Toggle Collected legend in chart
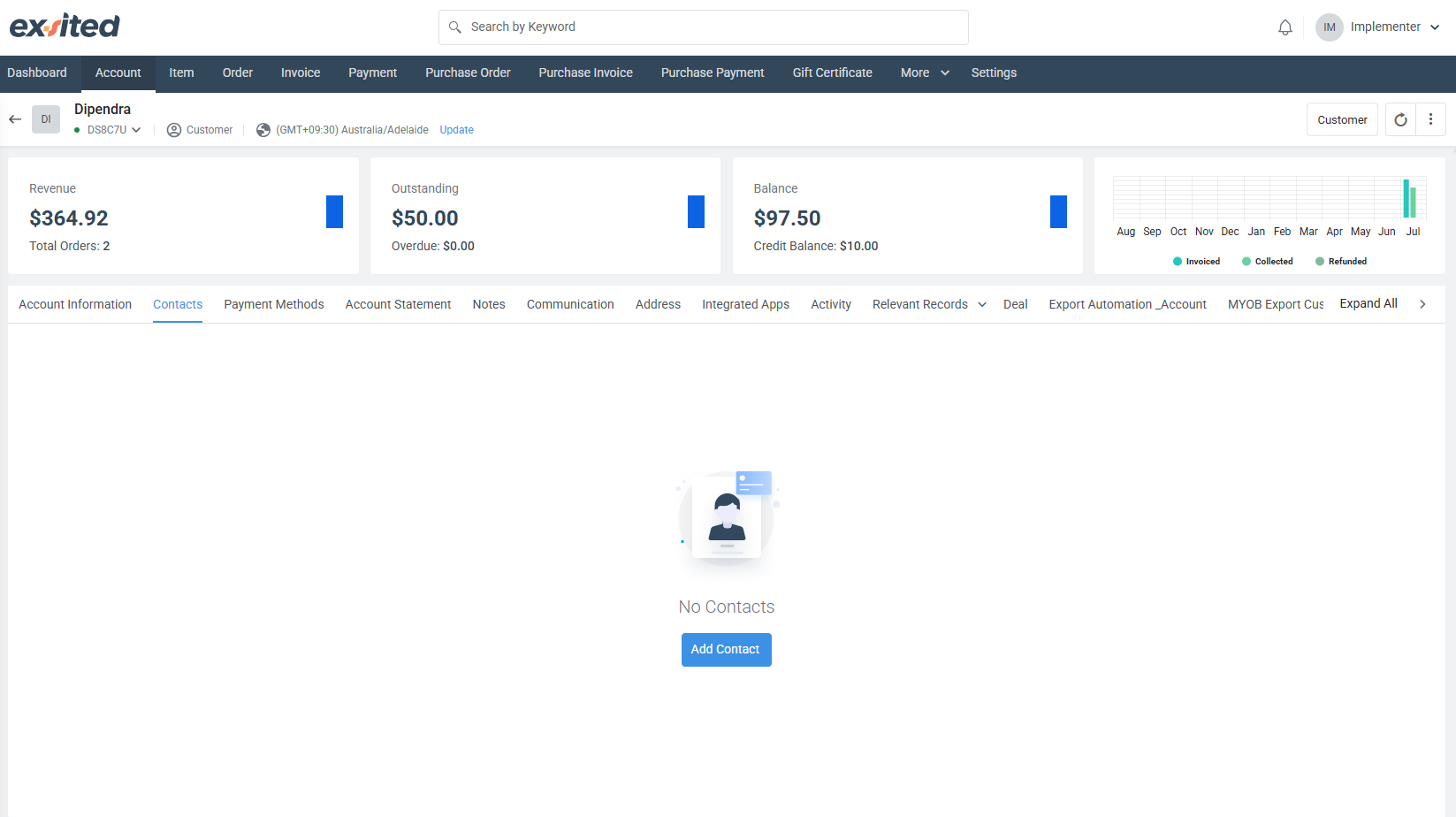 pos(1267,262)
